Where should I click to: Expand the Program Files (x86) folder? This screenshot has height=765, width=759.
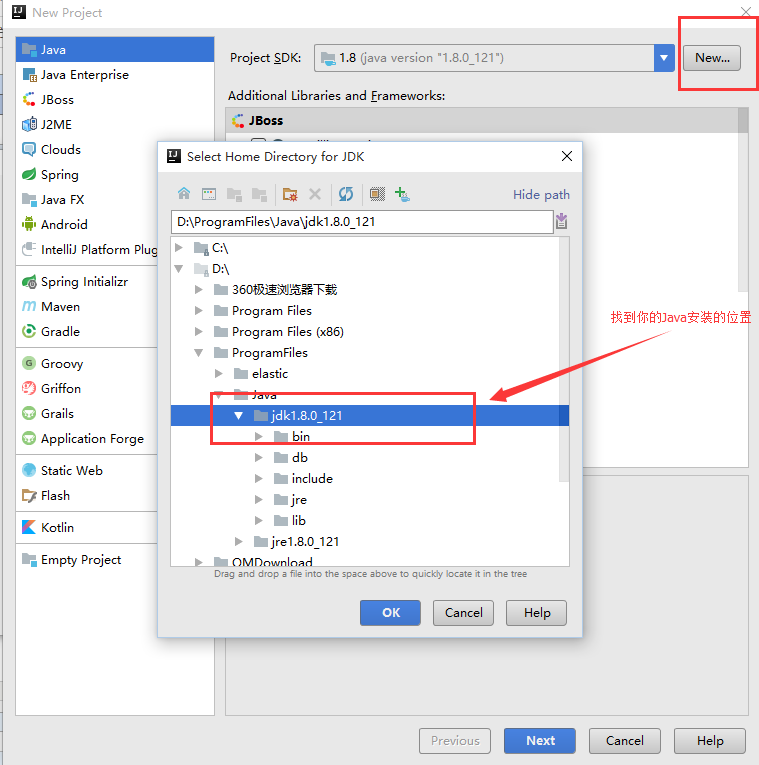[x=199, y=331]
